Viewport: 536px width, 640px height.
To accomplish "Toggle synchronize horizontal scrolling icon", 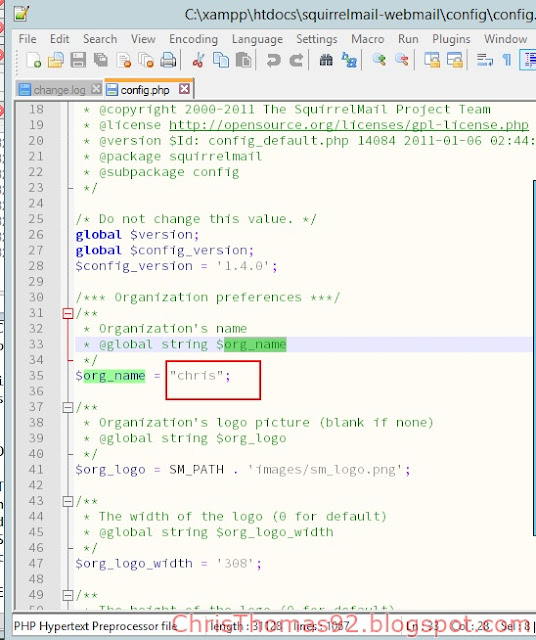I will (x=455, y=60).
